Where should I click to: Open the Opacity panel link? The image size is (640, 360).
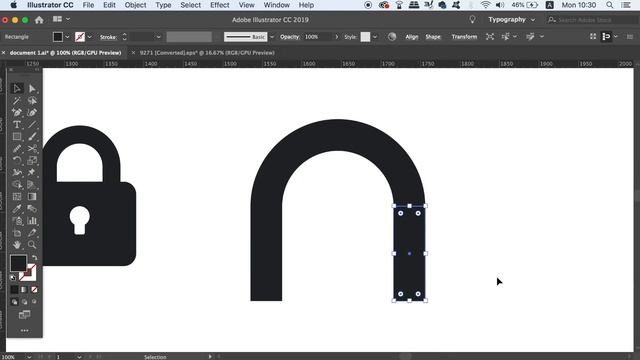(289, 37)
